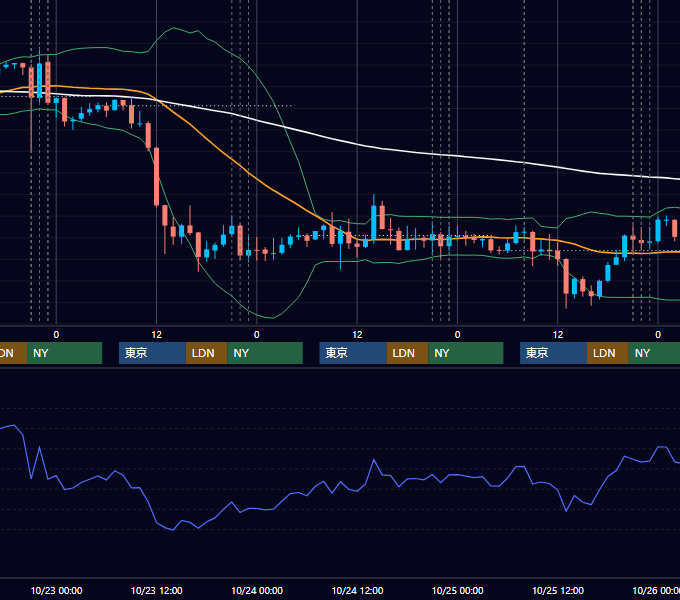
Task: Click the 10/23 00:00 time axis label
Action: [x=56, y=590]
